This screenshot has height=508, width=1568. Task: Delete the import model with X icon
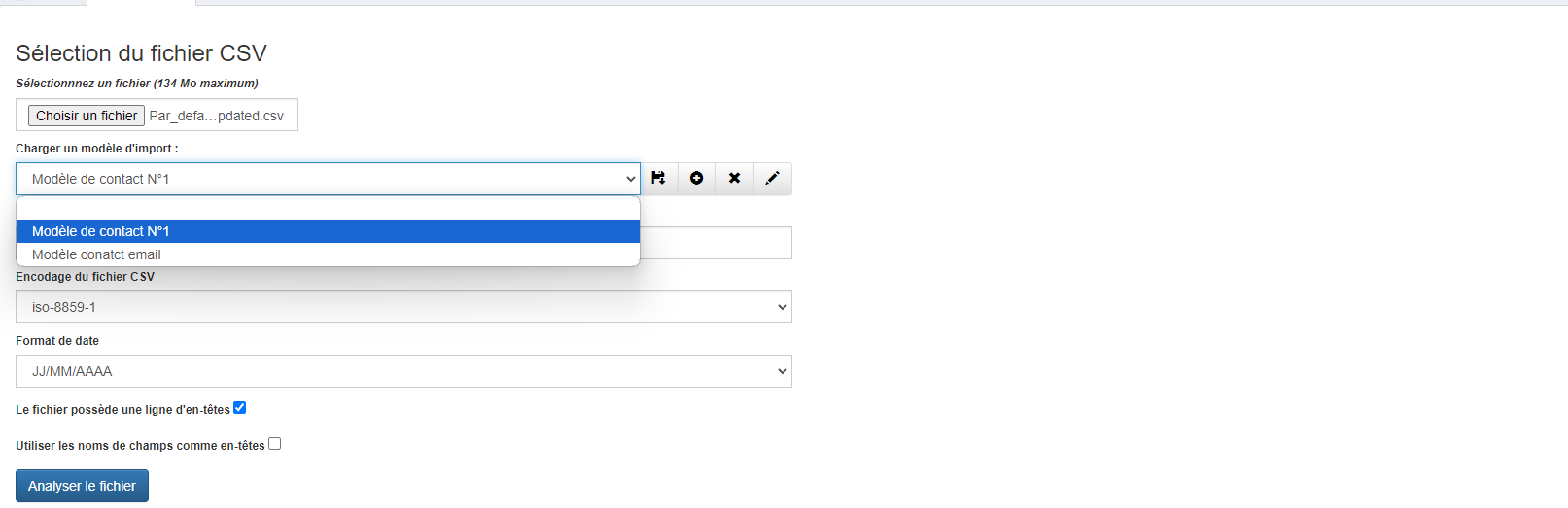point(734,179)
